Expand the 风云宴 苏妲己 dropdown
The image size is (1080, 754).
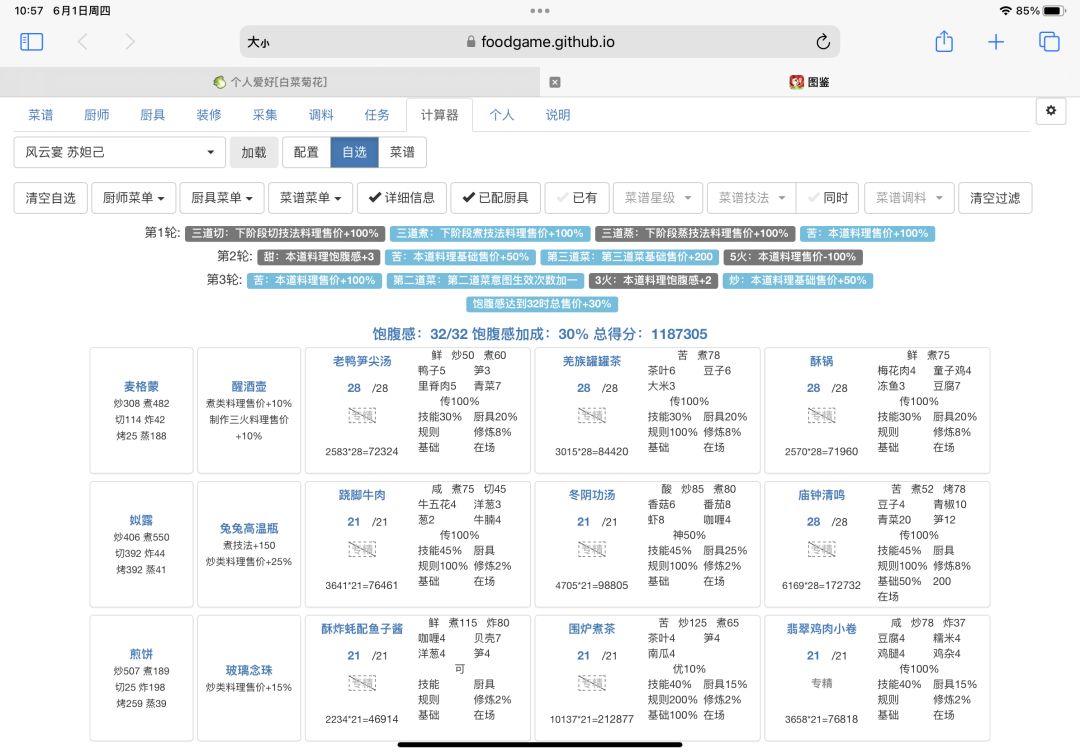120,152
